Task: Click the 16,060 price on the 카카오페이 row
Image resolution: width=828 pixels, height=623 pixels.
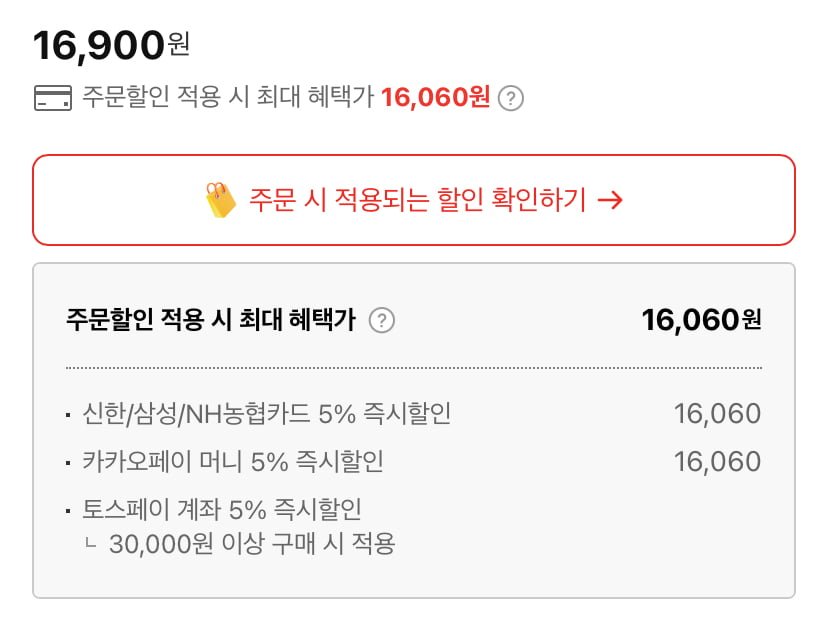Action: point(717,462)
